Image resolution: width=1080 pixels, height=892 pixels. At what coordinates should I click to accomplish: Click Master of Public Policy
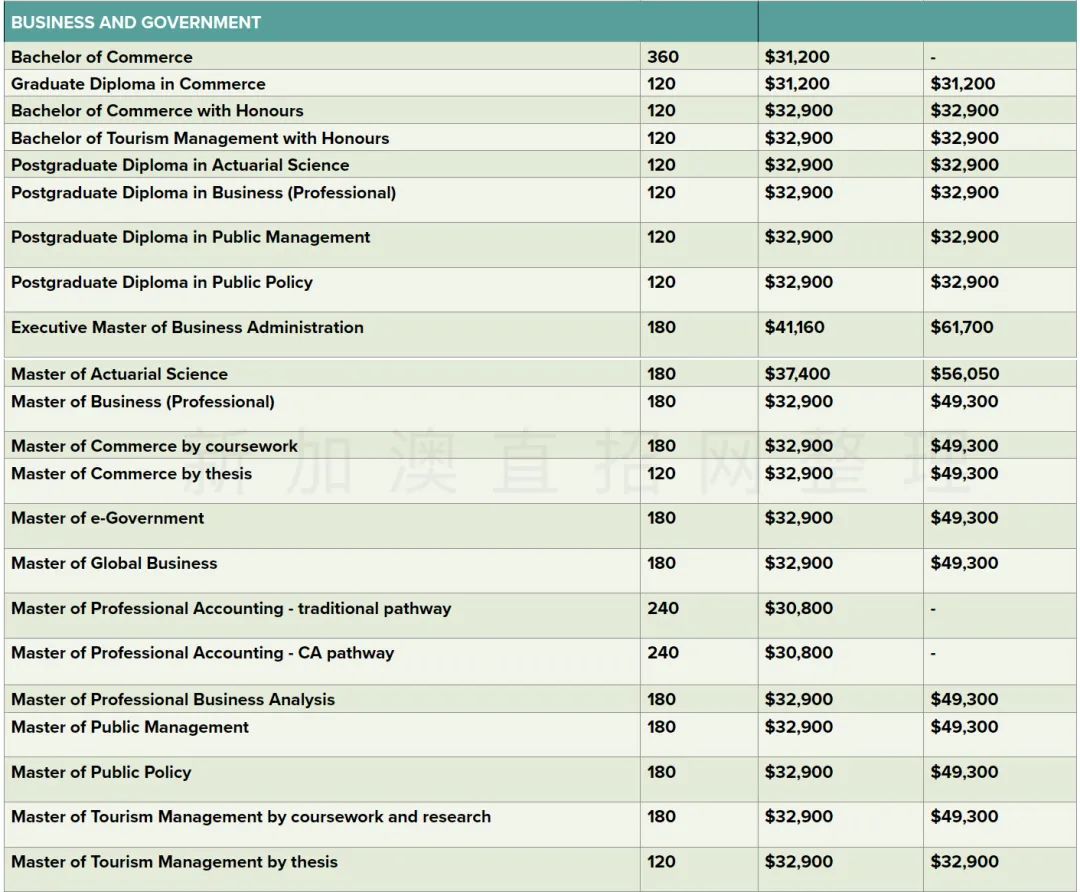101,771
